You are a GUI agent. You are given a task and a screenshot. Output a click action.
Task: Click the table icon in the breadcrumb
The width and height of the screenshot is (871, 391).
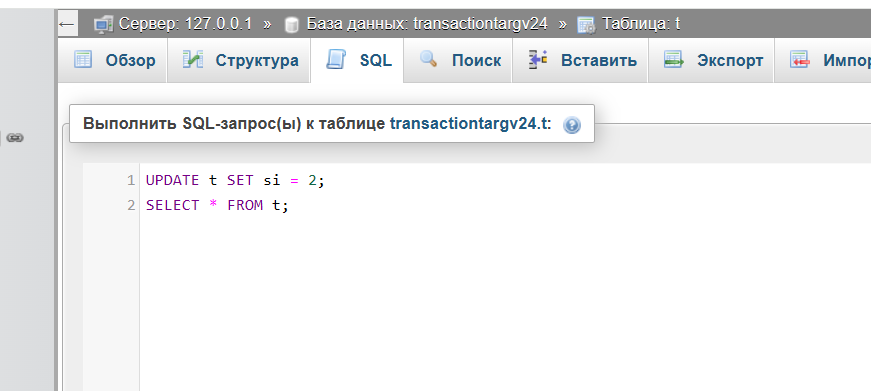pos(587,25)
